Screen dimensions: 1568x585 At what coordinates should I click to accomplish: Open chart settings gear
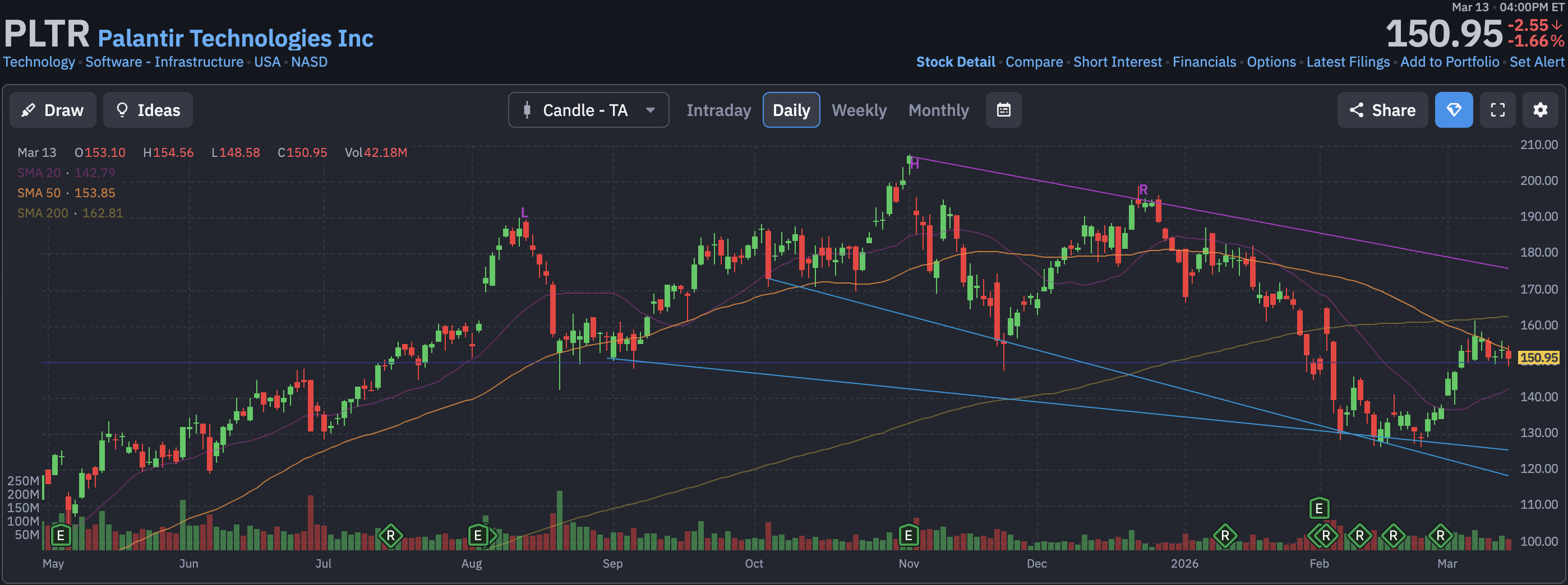[1540, 110]
